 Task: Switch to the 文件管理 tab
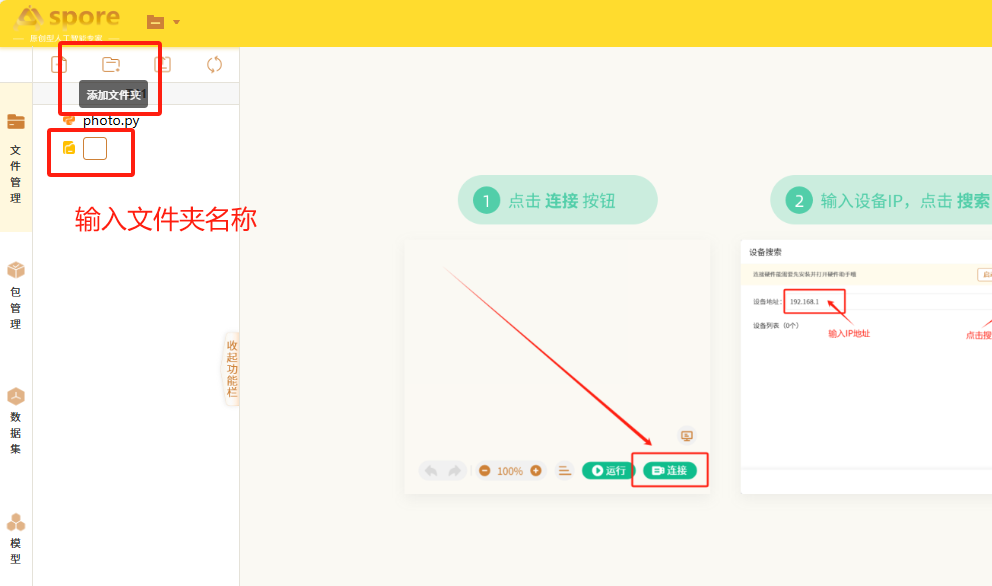[16, 158]
